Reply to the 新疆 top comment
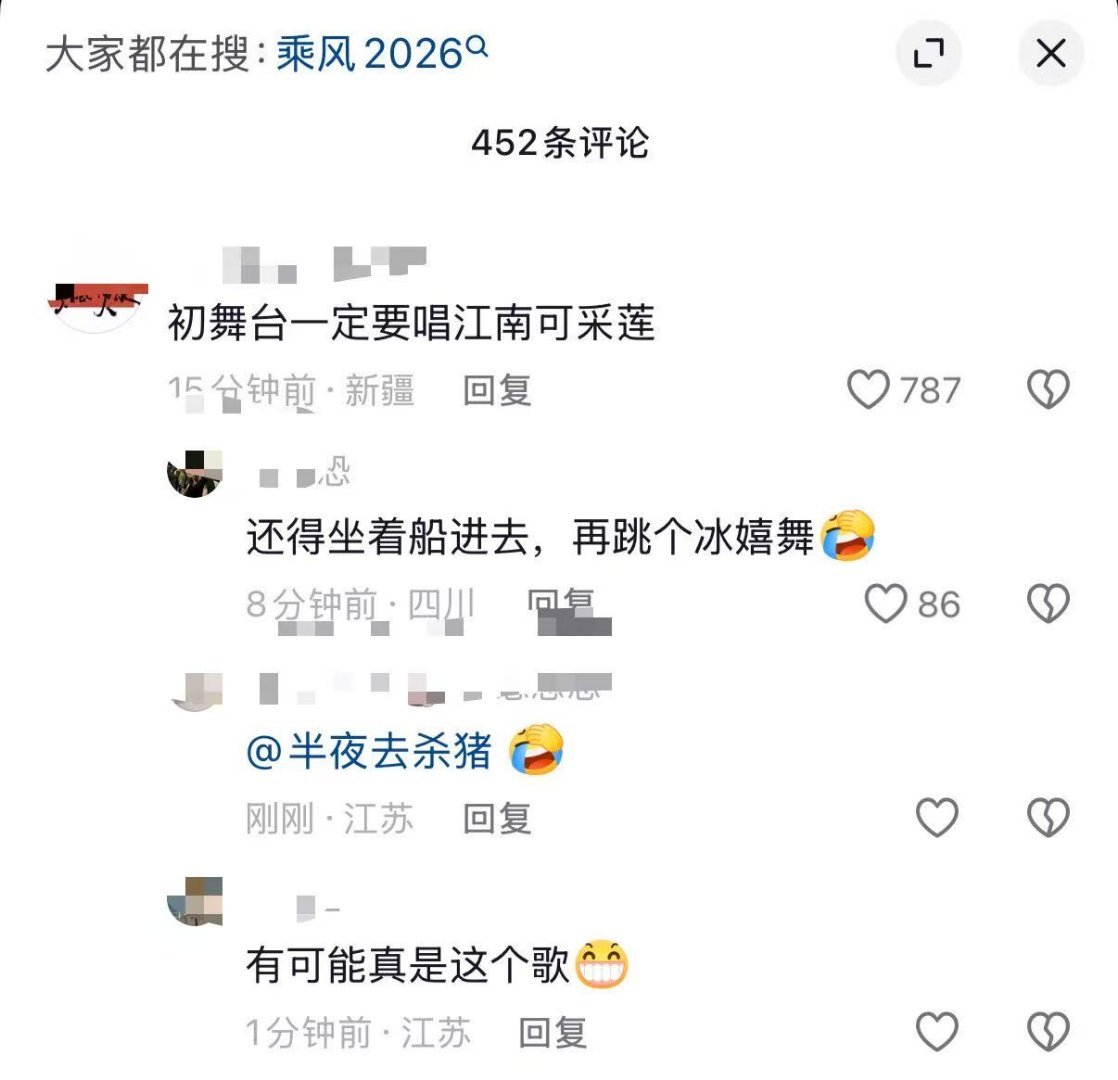 (497, 390)
